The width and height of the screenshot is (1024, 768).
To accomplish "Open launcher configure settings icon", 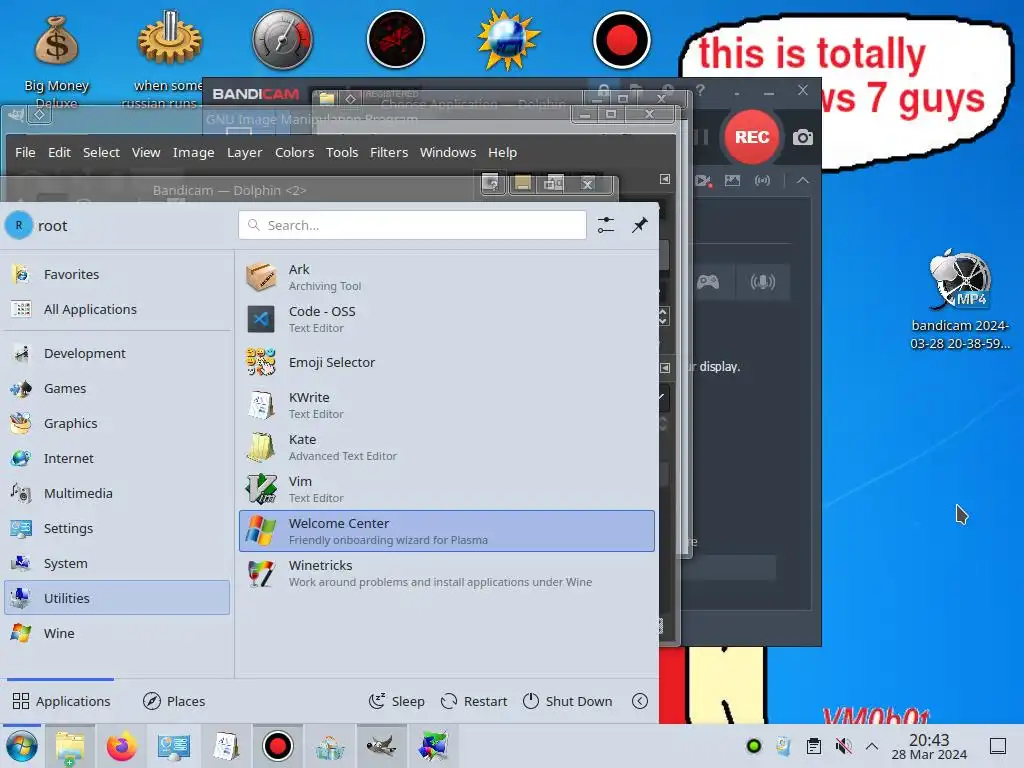I will coord(606,225).
